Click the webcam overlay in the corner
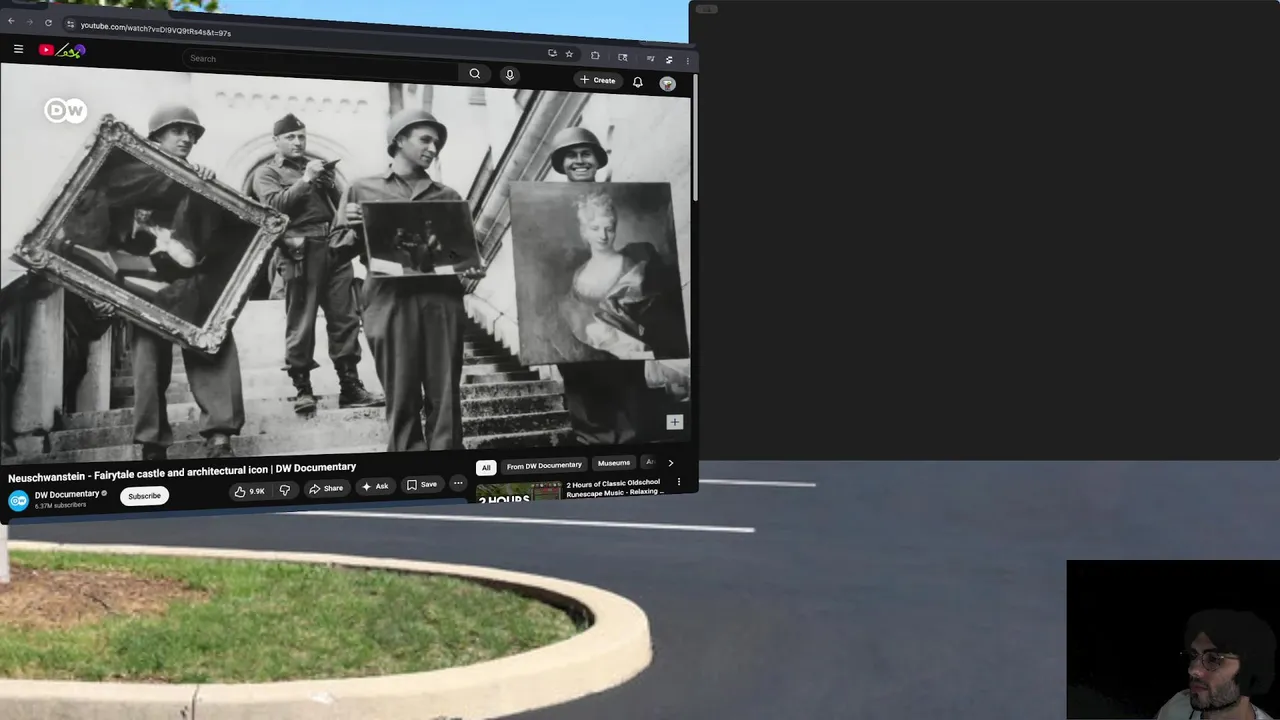Viewport: 1280px width, 720px height. tap(1173, 640)
